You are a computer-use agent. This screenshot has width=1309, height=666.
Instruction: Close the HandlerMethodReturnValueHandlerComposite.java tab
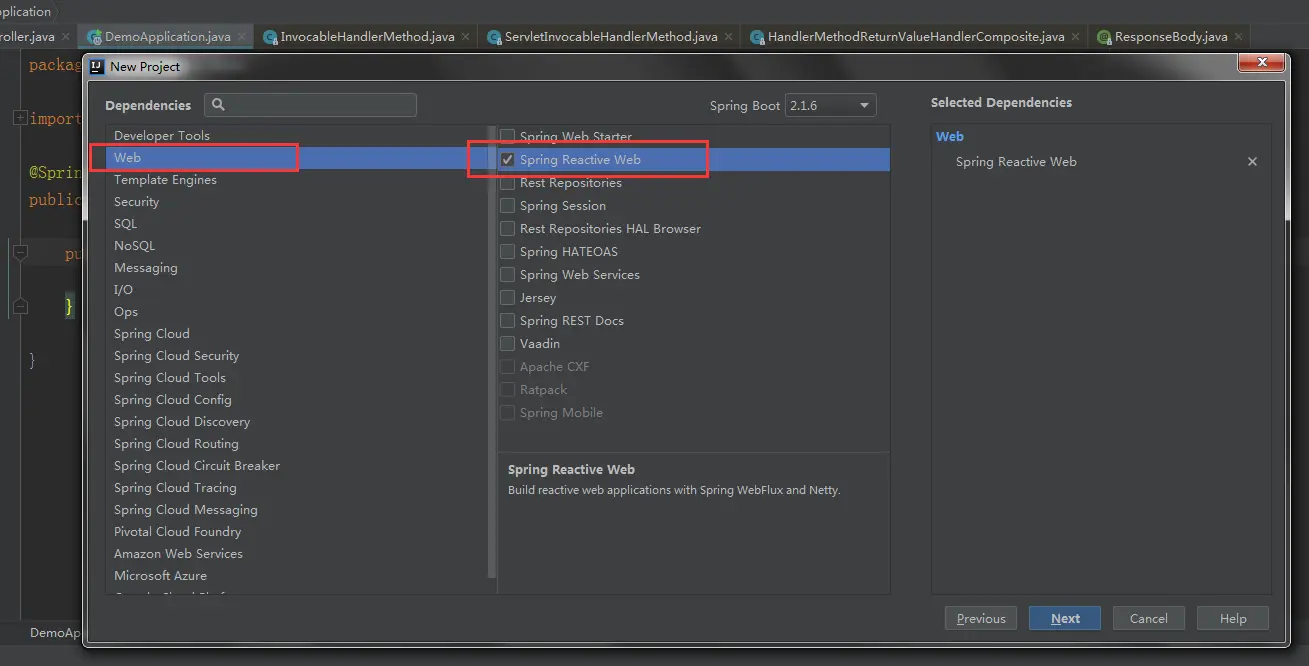[1077, 37]
